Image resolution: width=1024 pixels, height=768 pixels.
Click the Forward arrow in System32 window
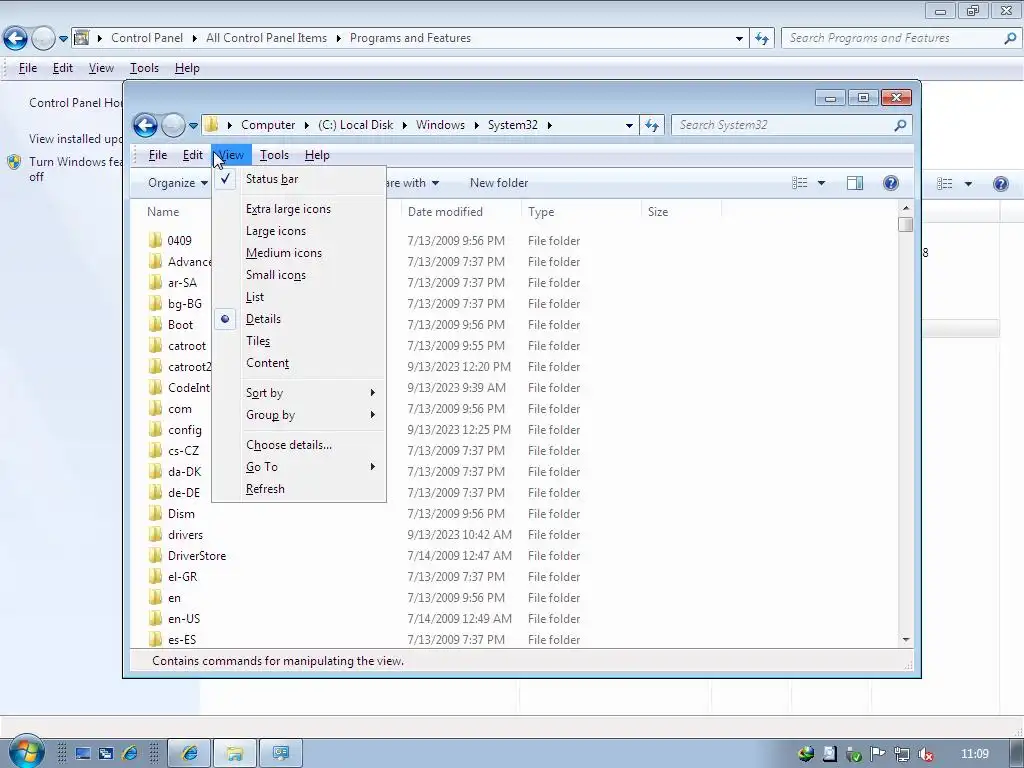tap(173, 125)
